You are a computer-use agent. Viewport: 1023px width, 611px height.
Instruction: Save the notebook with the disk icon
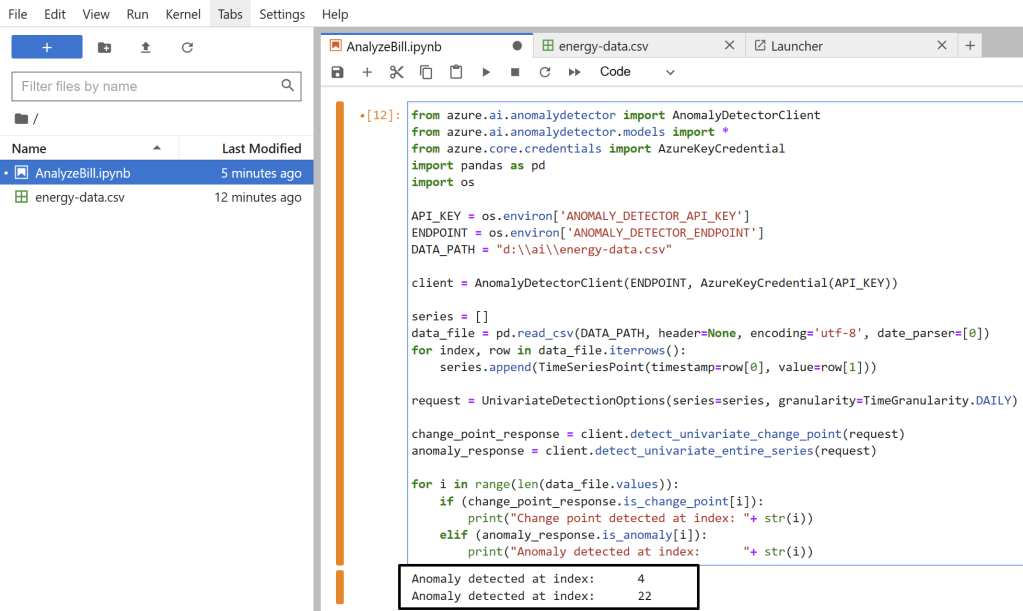point(337,72)
